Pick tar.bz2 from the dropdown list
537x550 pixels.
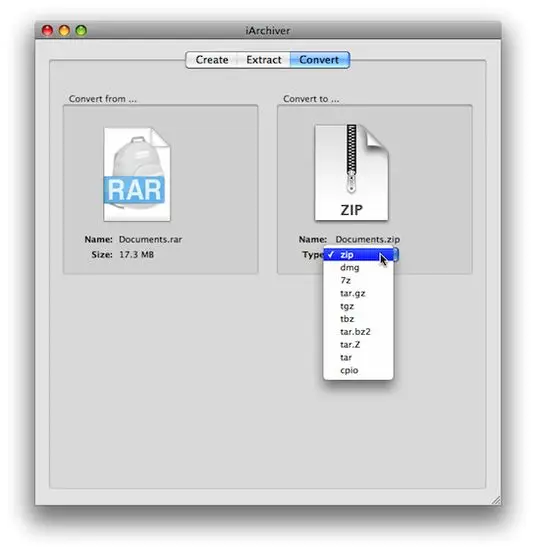tap(358, 332)
